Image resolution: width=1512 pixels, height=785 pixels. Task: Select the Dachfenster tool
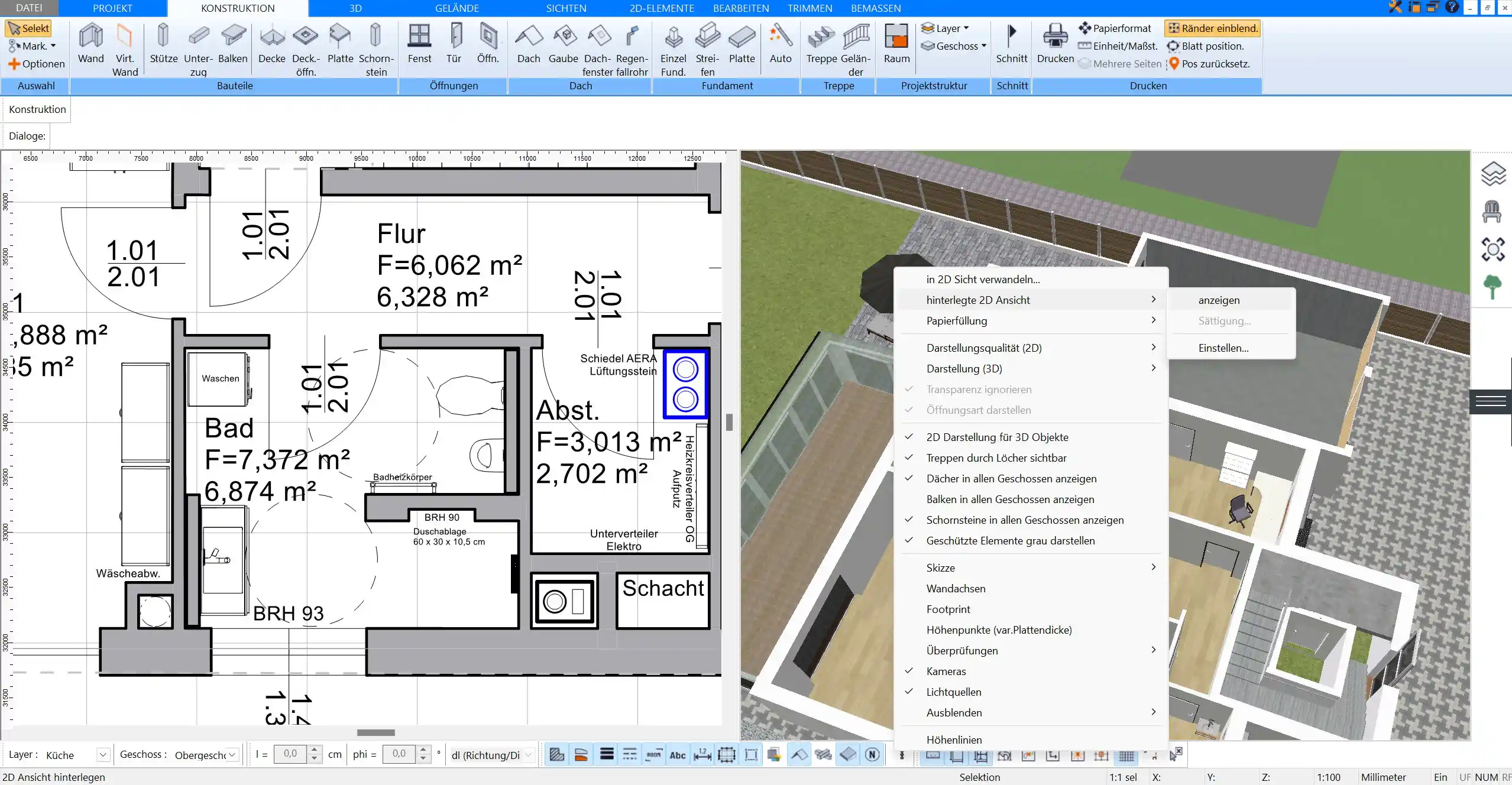[597, 50]
